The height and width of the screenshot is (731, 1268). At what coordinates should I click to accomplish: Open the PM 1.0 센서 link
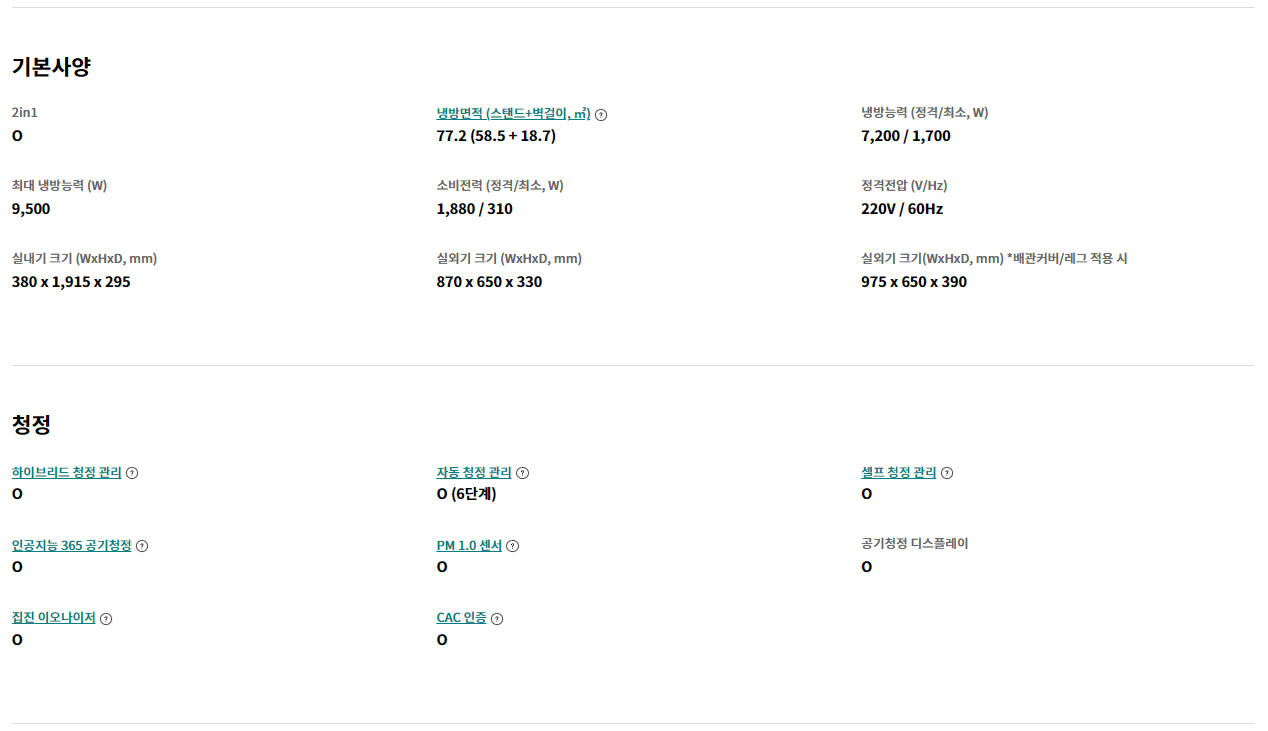pos(469,545)
